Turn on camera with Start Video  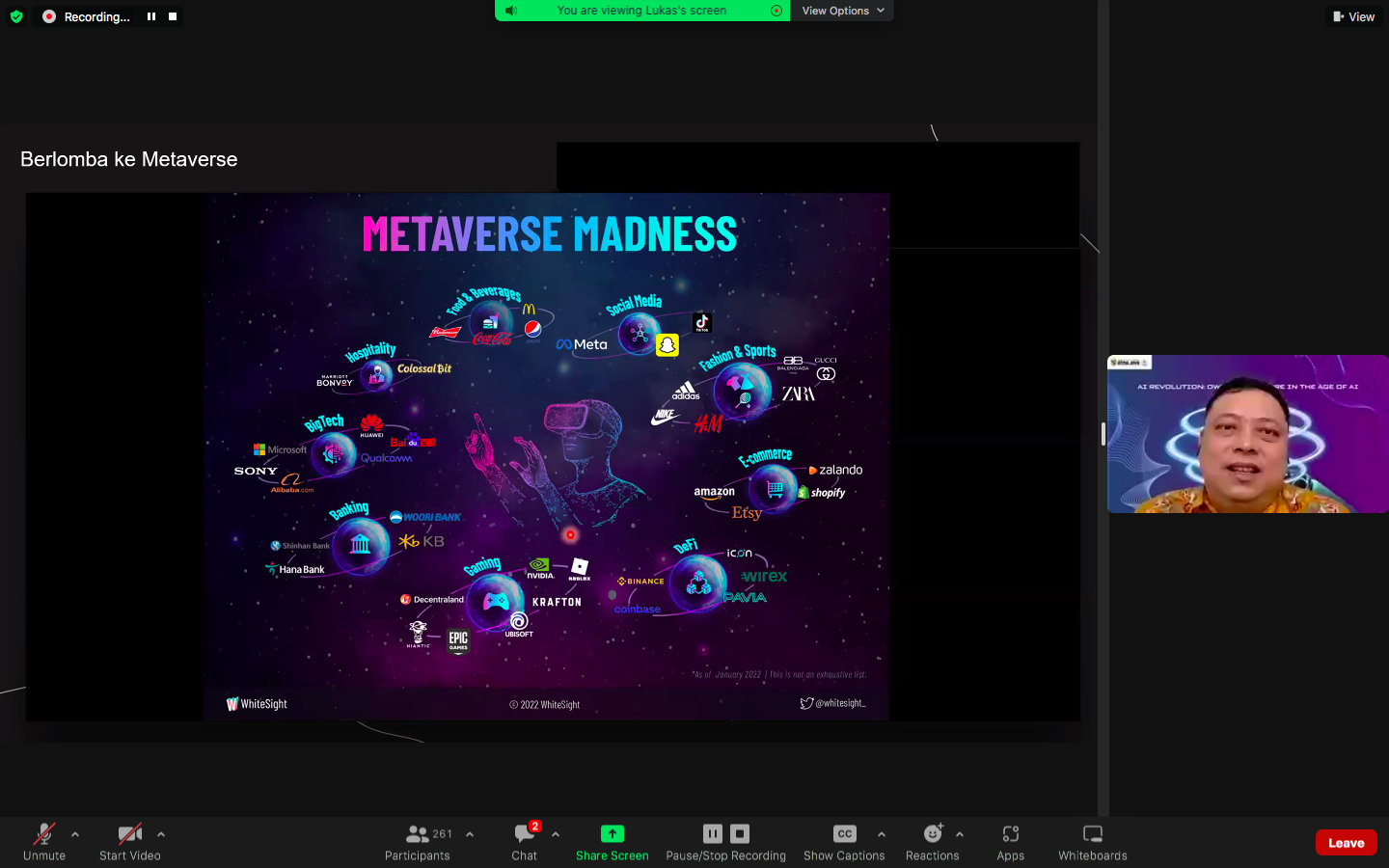[x=130, y=841]
